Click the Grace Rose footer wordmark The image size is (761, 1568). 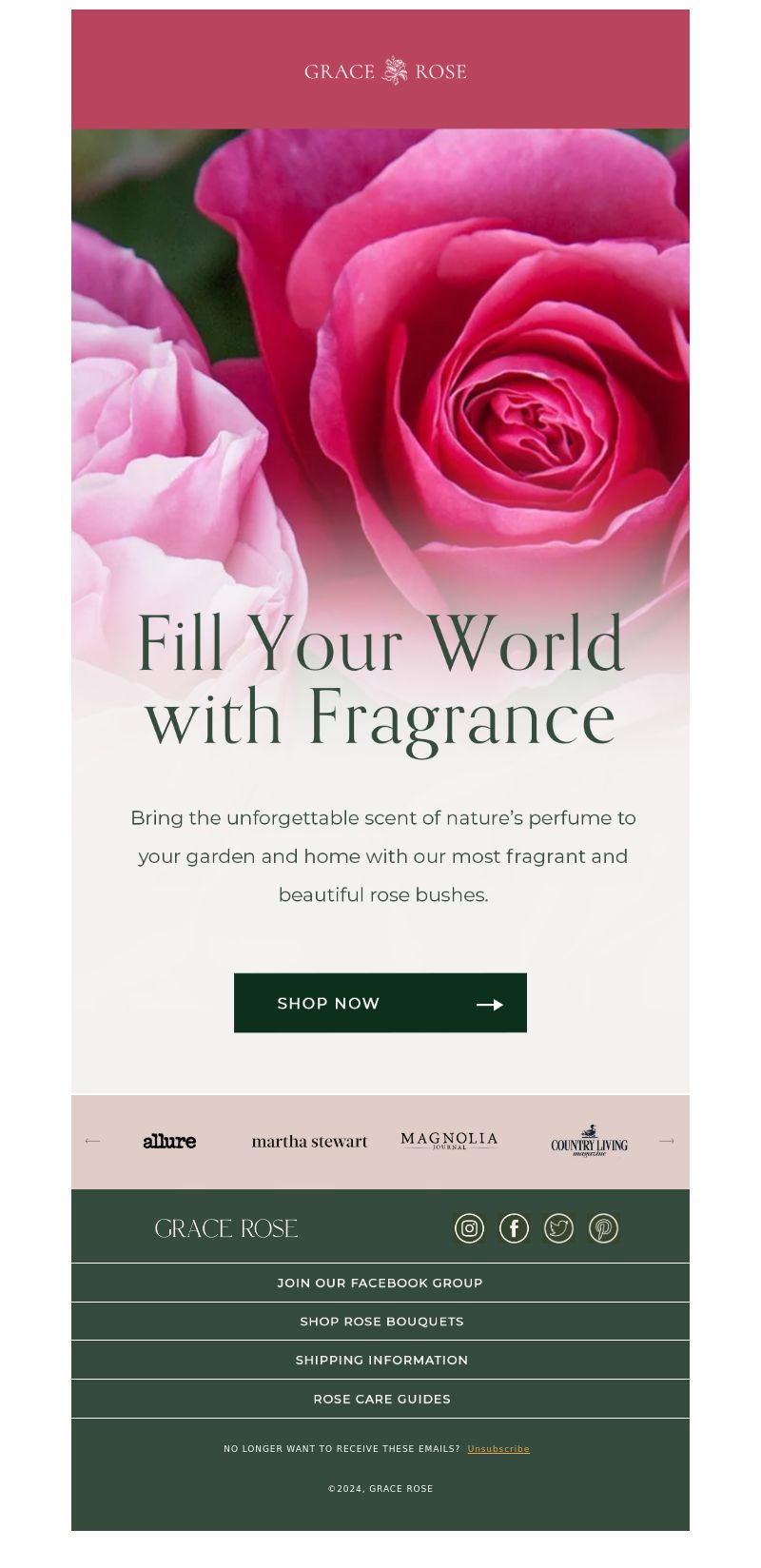coord(226,1228)
